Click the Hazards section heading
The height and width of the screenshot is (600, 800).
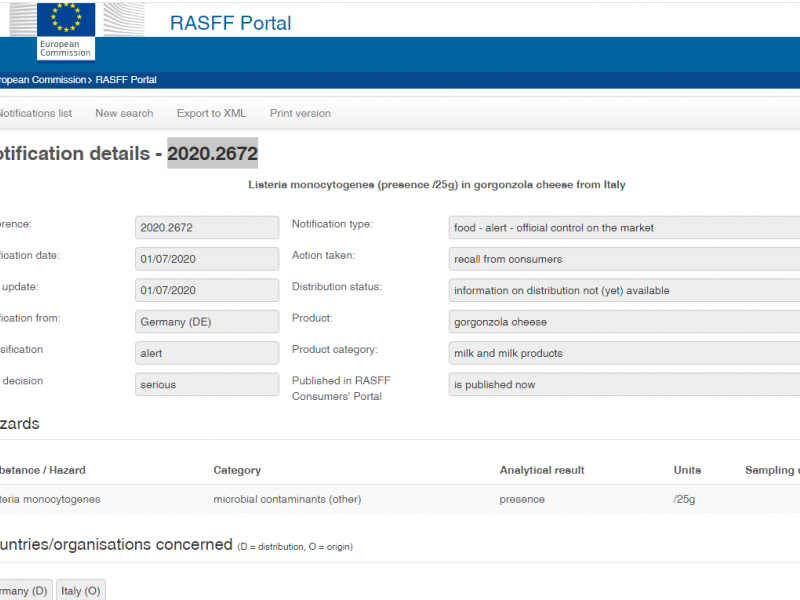[x=20, y=423]
